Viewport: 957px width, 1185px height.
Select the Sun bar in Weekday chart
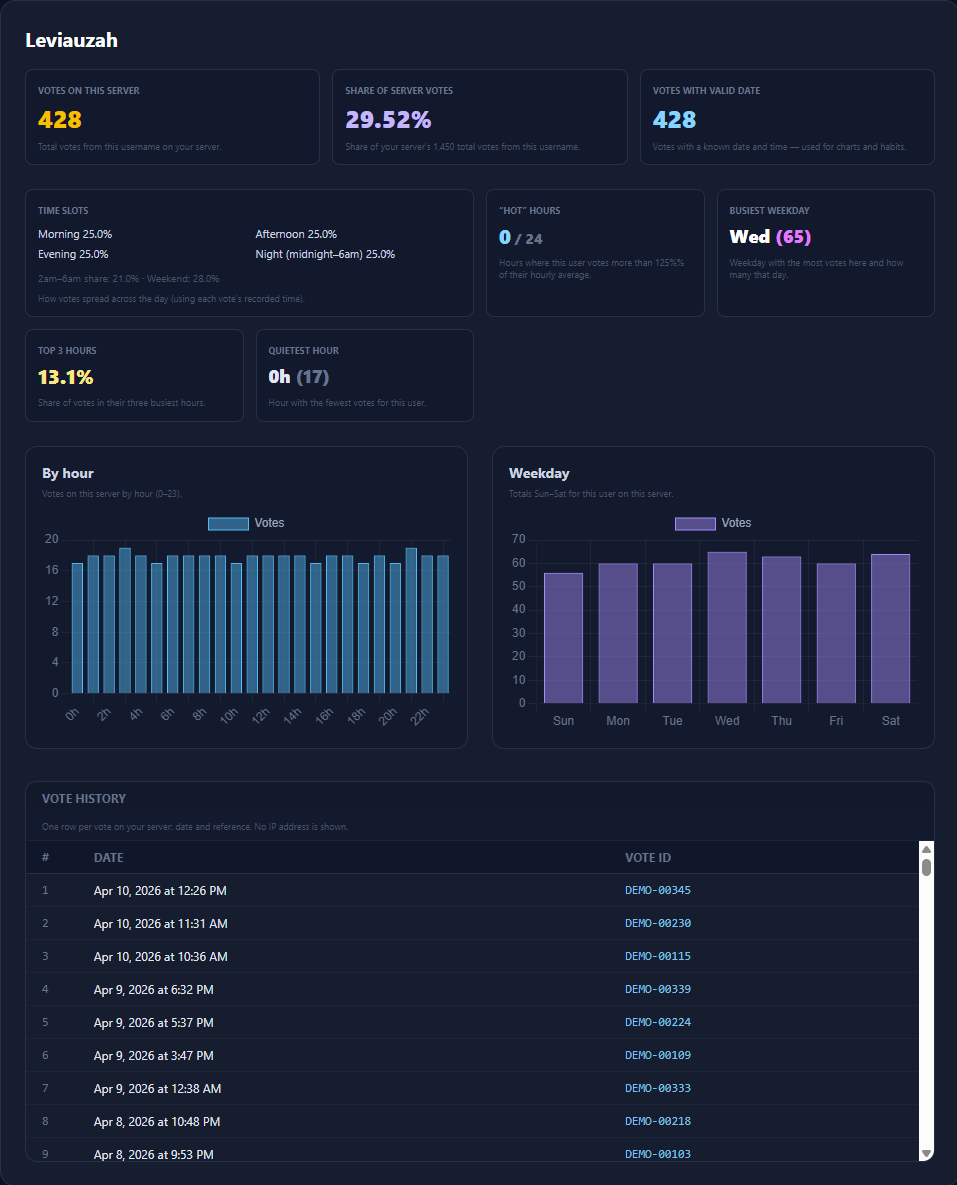563,637
